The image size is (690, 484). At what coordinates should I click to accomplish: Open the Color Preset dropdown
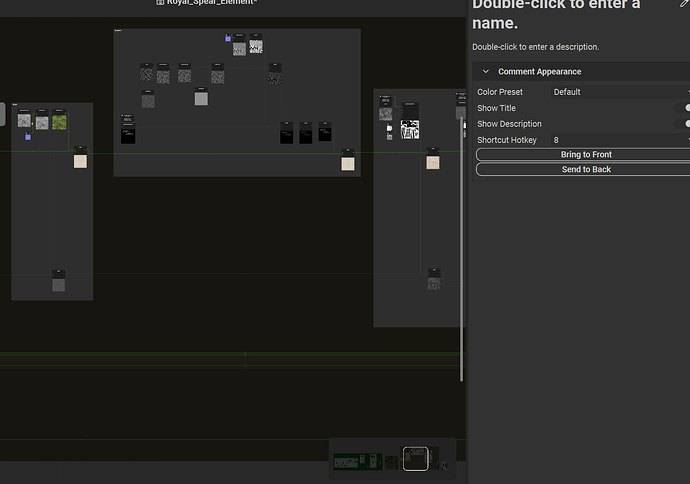coord(620,92)
